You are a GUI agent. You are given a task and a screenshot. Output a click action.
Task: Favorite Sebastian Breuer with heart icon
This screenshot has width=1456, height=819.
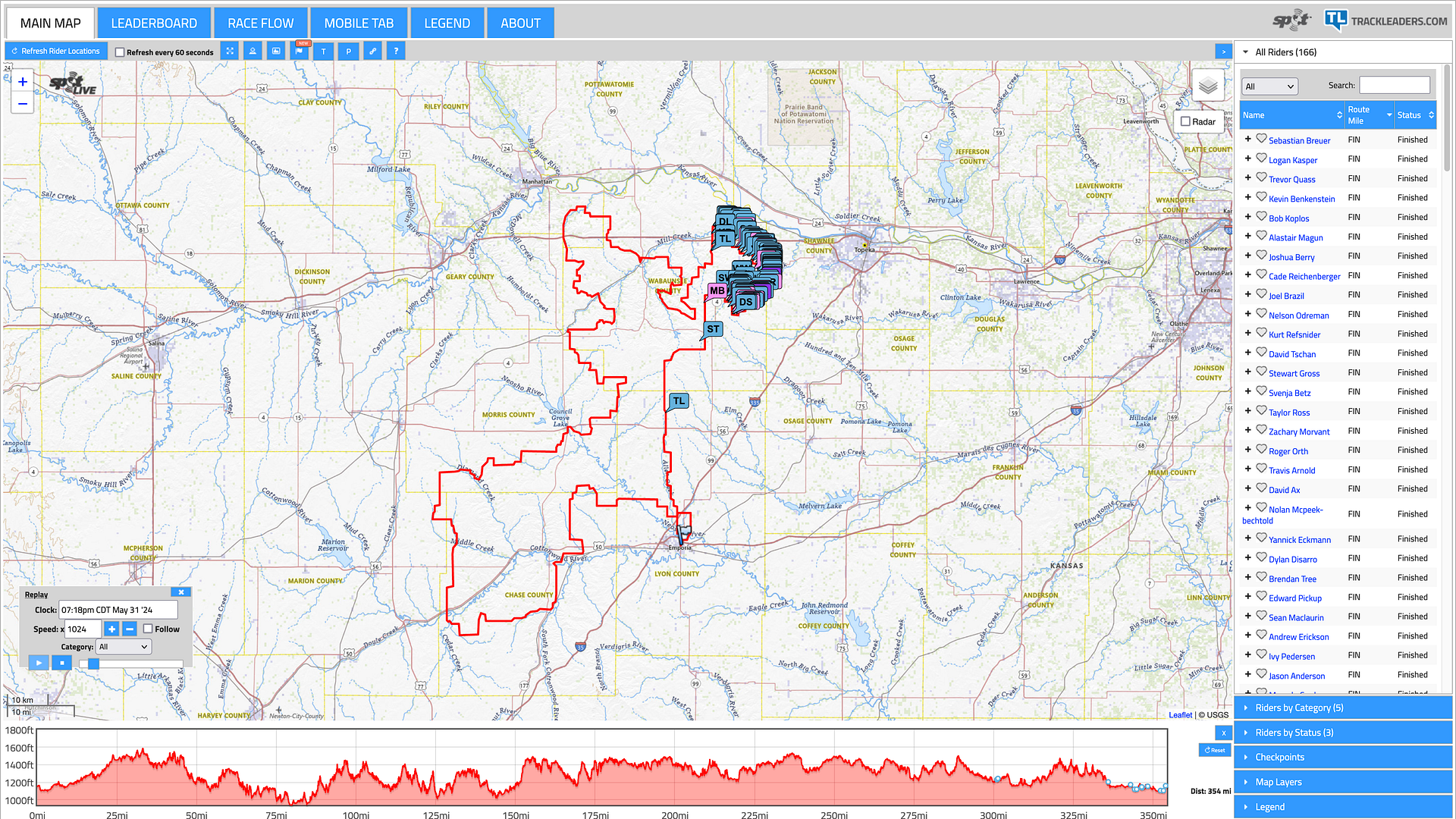[1261, 140]
